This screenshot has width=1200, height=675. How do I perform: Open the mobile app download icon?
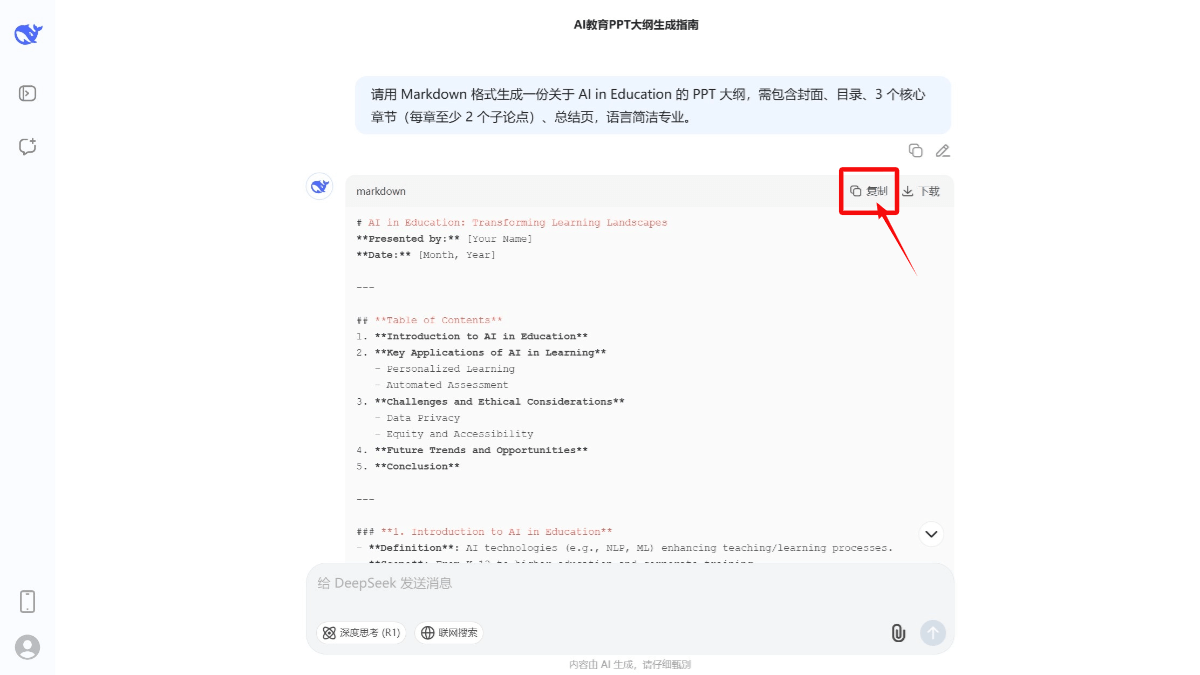(x=28, y=601)
